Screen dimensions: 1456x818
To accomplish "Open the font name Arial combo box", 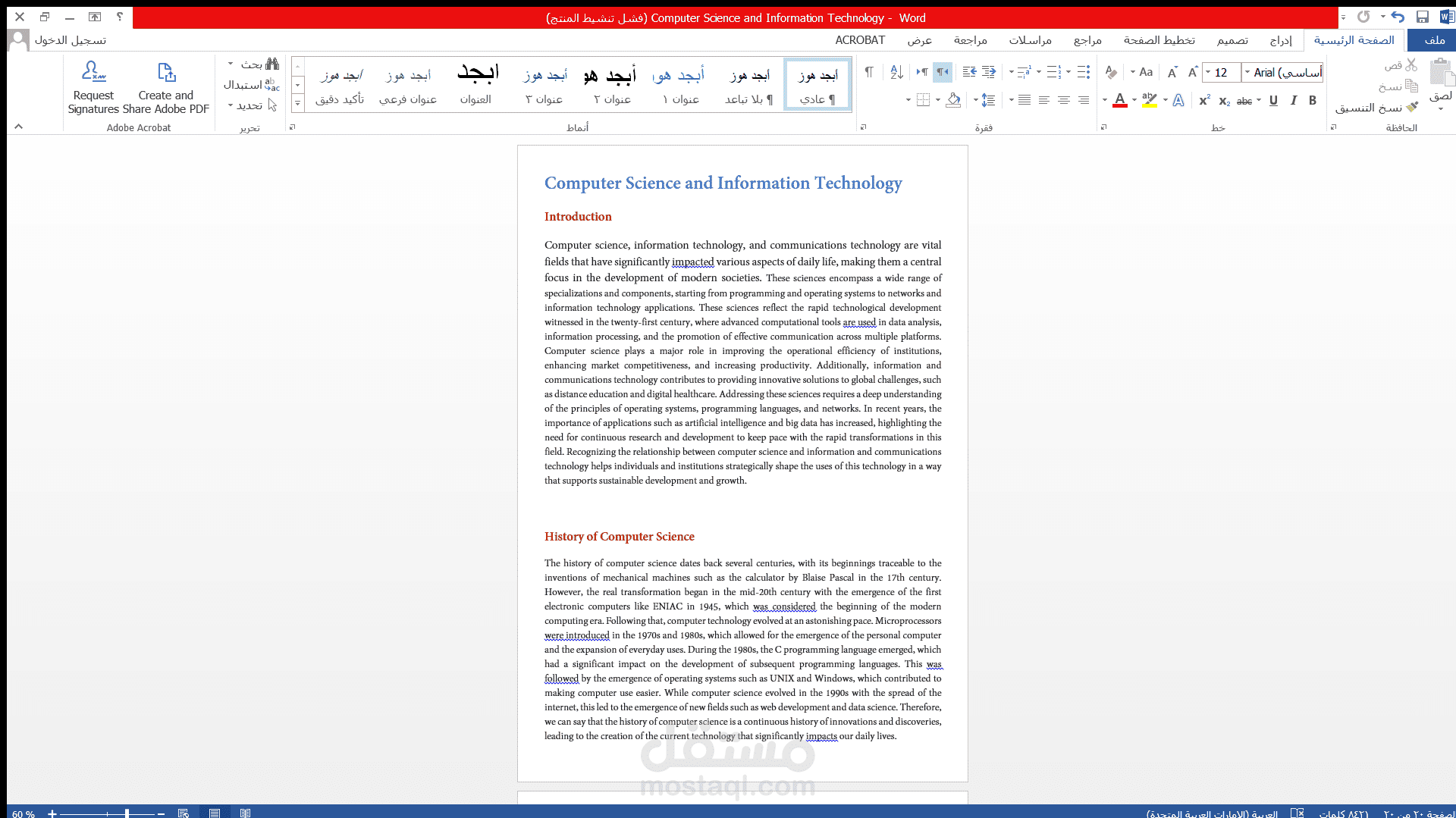I will pyautogui.click(x=1282, y=72).
